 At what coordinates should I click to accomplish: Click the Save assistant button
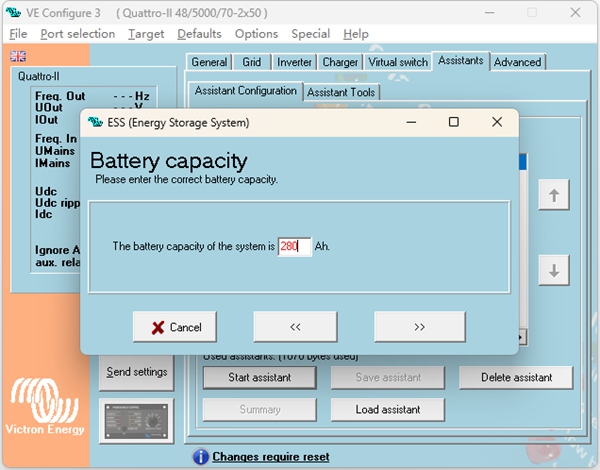[388, 378]
